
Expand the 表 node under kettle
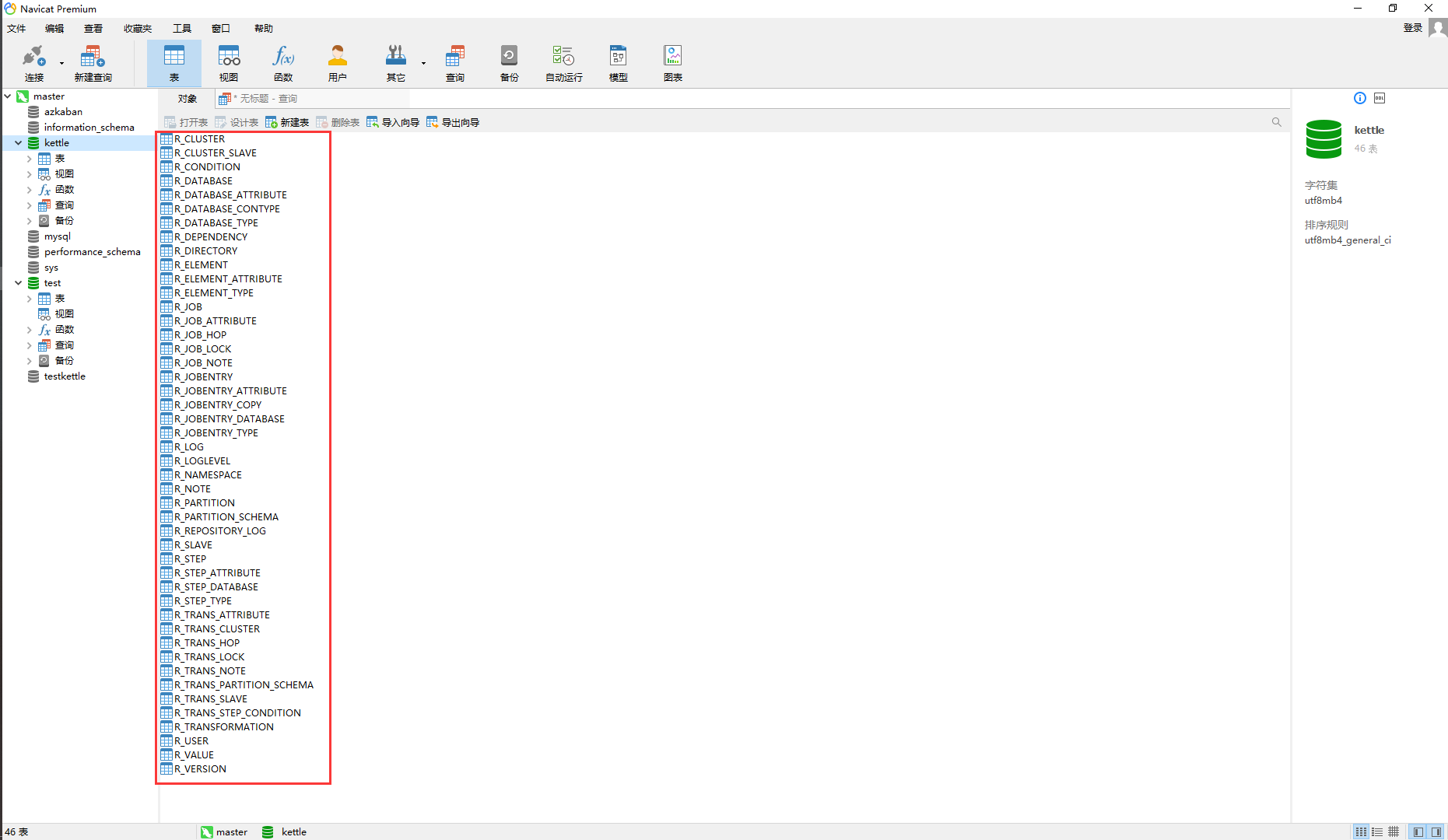click(30, 159)
